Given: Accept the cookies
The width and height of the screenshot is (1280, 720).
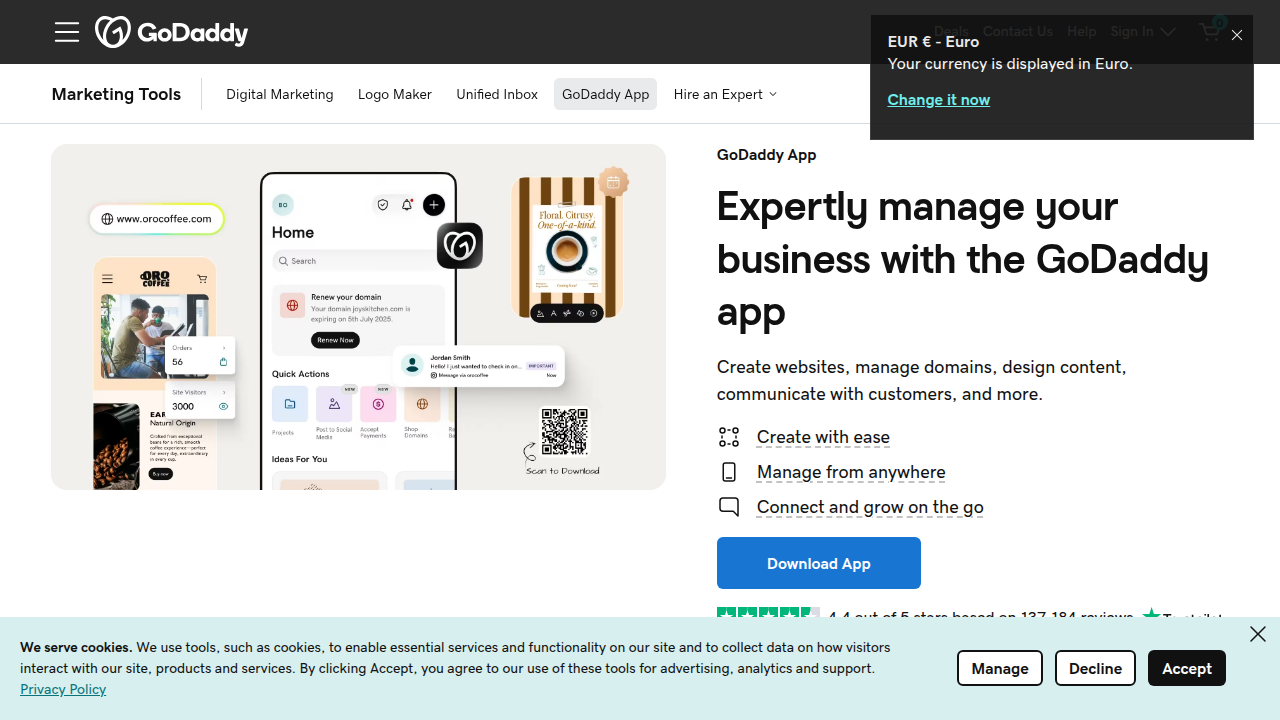Looking at the screenshot, I should pos(1186,668).
